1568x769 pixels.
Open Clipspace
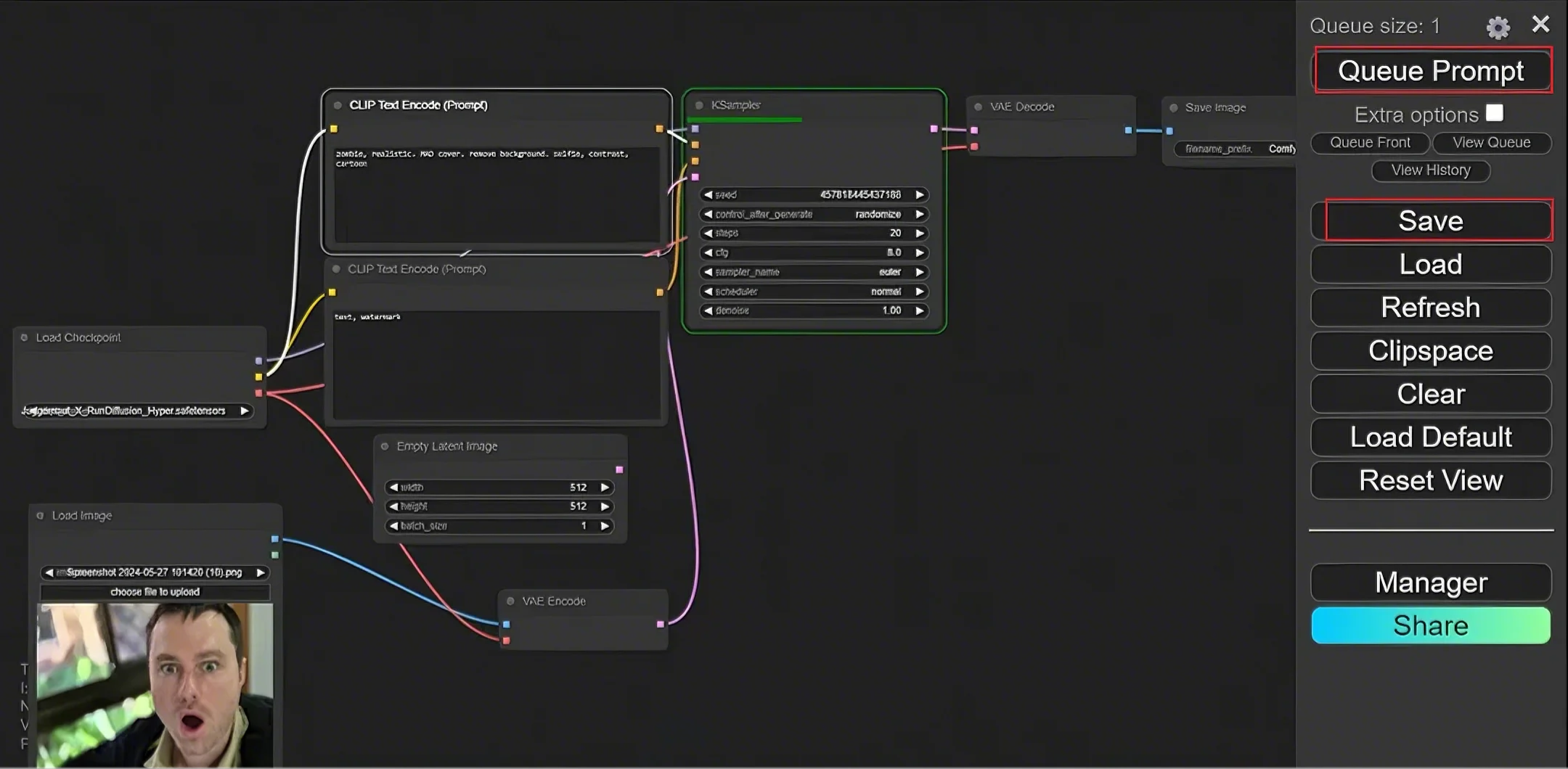(x=1432, y=350)
